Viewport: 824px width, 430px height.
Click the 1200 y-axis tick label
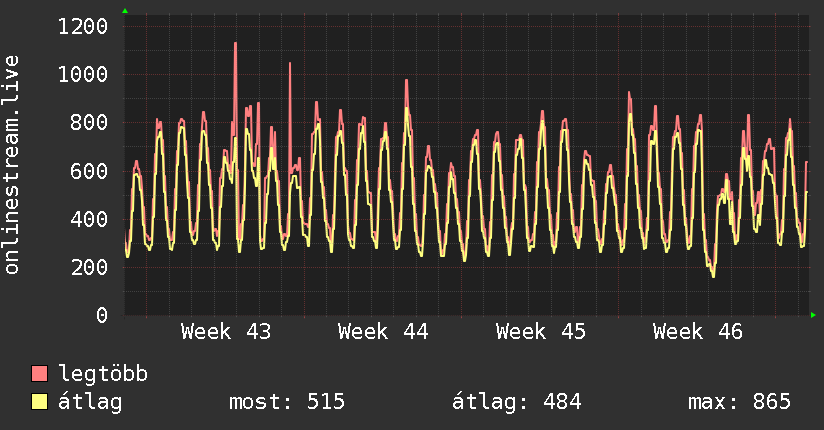(83, 26)
